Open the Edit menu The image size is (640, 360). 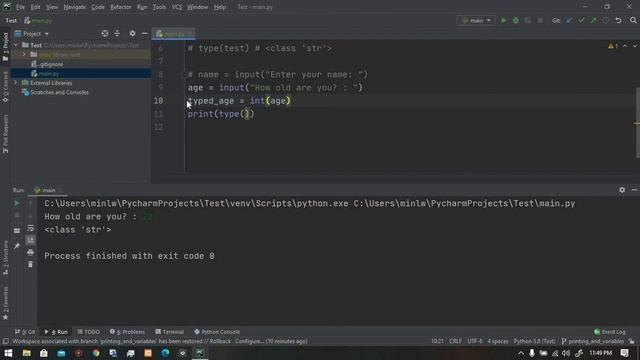click(x=36, y=7)
